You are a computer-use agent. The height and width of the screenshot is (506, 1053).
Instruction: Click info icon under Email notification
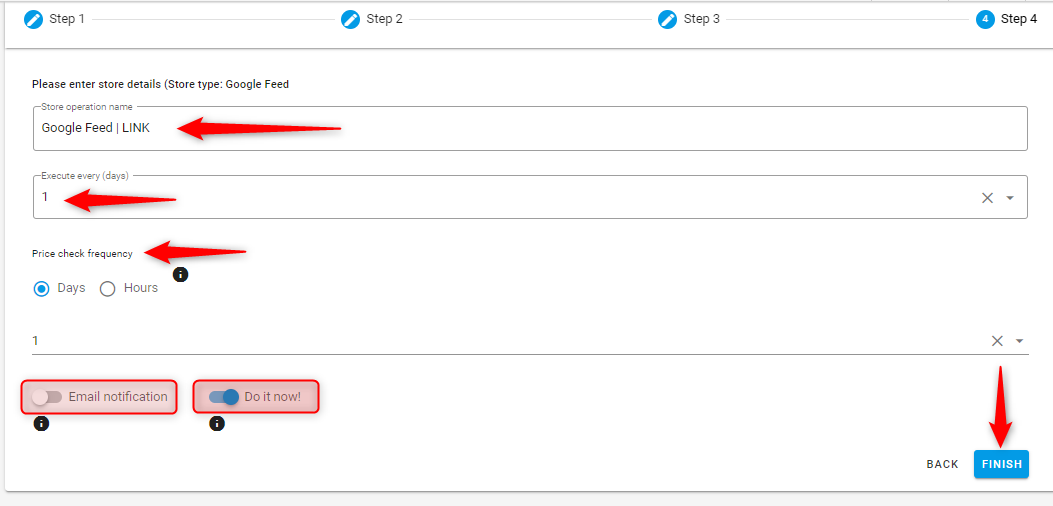pyautogui.click(x=41, y=424)
